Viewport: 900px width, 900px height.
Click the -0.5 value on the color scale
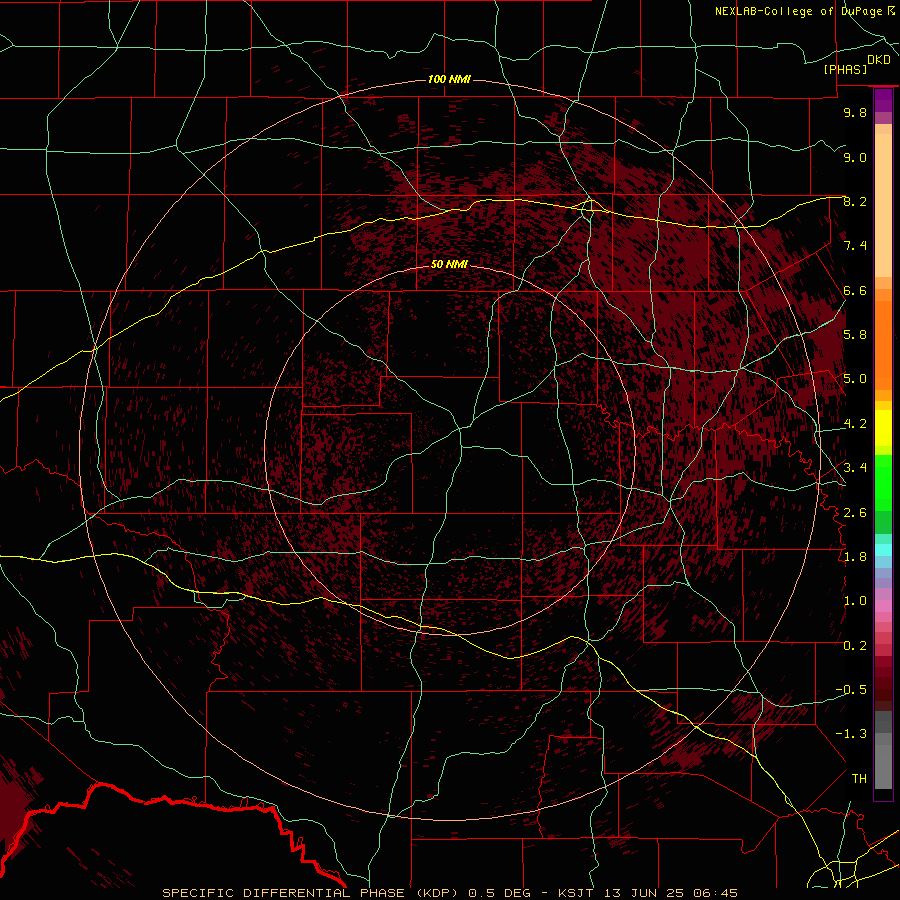[852, 690]
